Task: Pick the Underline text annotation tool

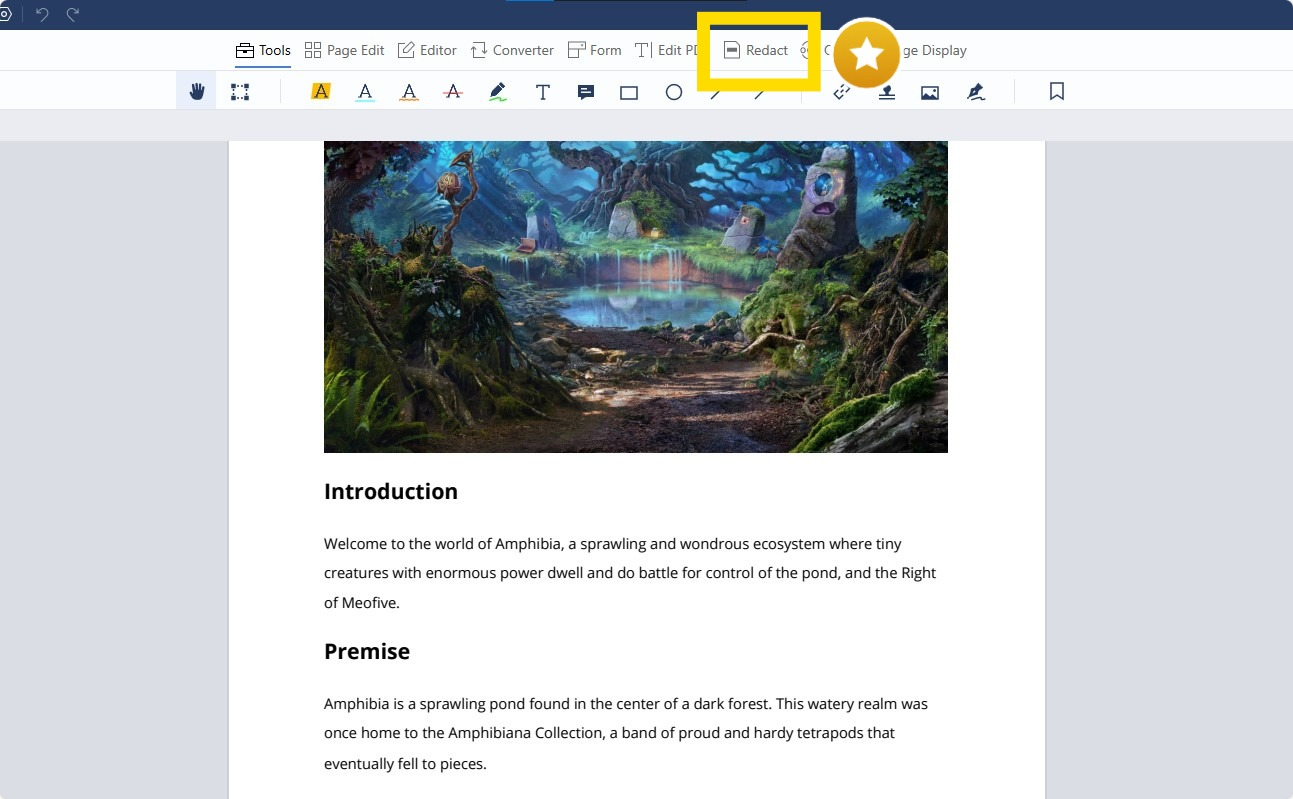Action: pos(365,92)
